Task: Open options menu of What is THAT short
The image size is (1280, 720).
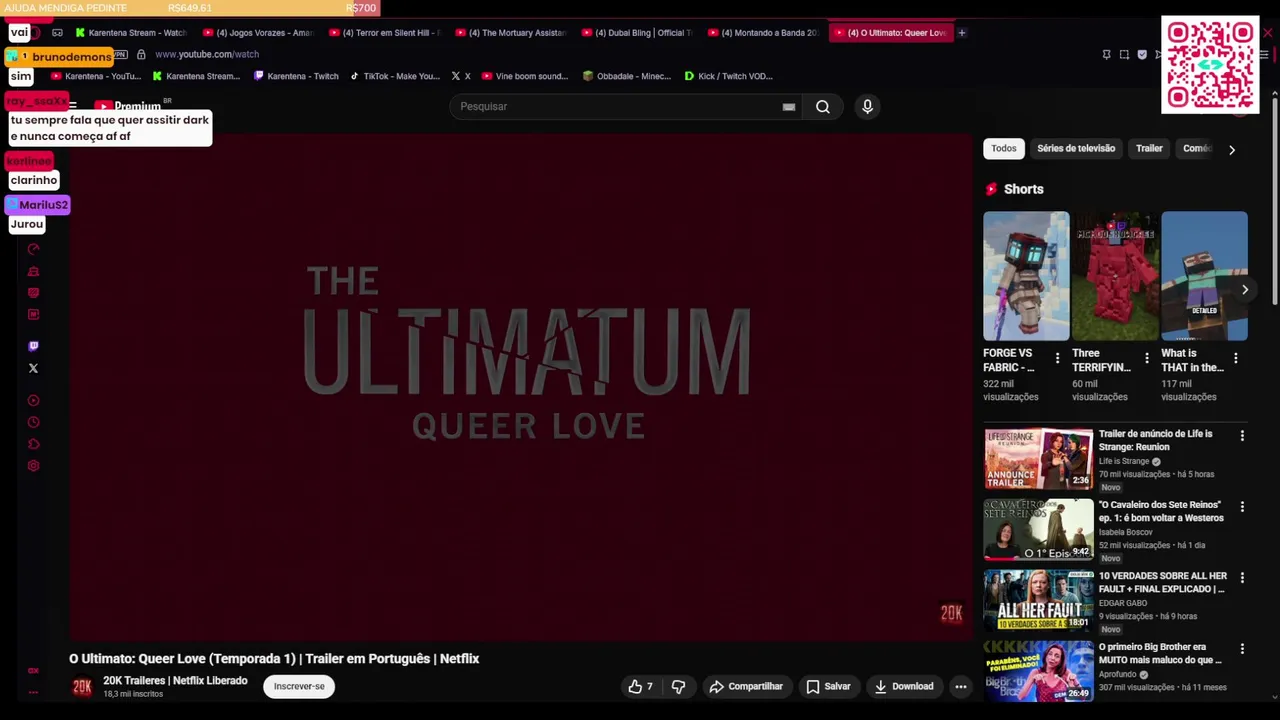Action: pos(1235,358)
